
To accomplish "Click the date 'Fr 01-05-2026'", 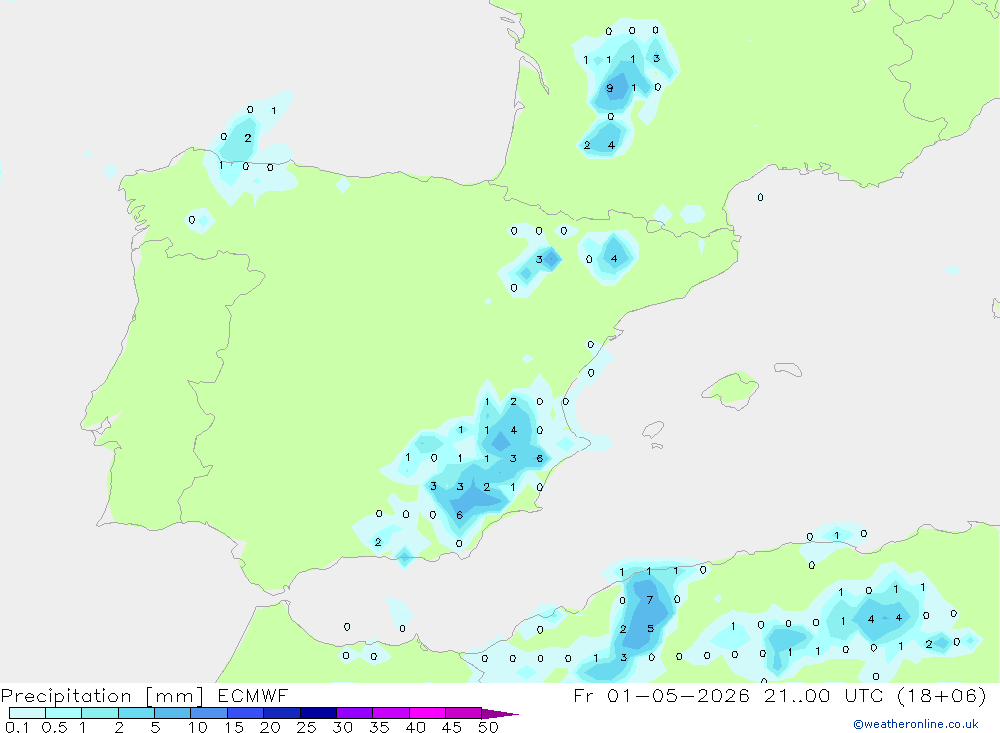I will [661, 695].
